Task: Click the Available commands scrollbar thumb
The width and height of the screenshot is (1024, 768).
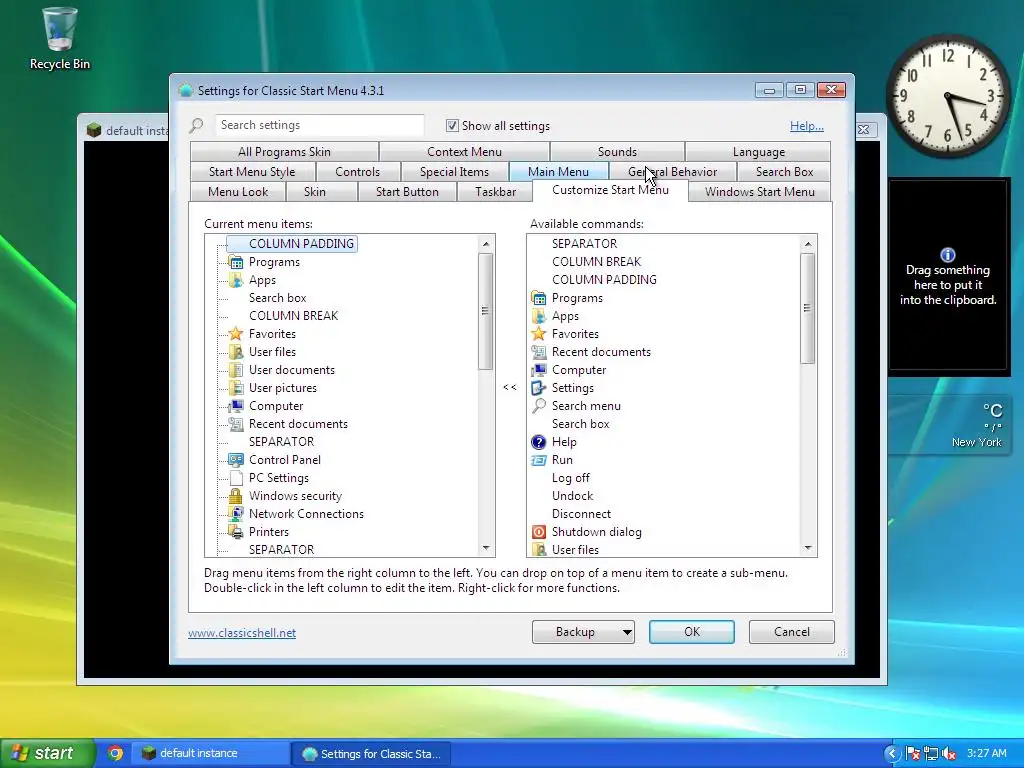Action: [x=808, y=308]
